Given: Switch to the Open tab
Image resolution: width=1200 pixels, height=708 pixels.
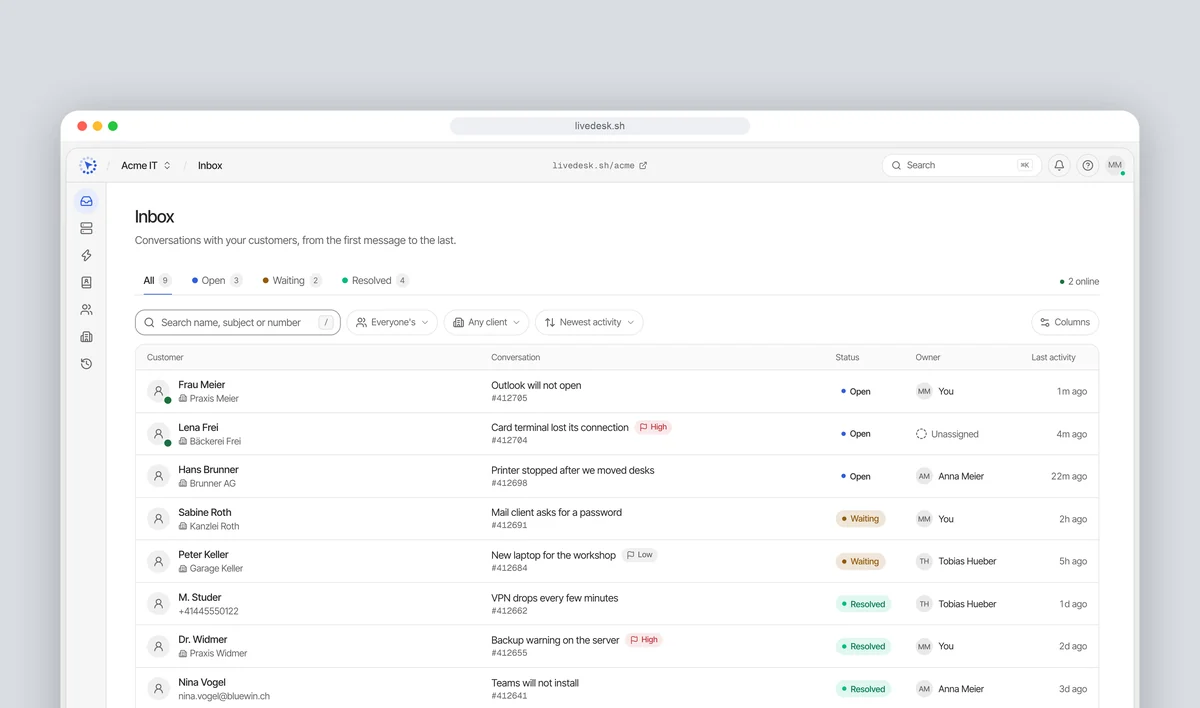Looking at the screenshot, I should pos(217,281).
